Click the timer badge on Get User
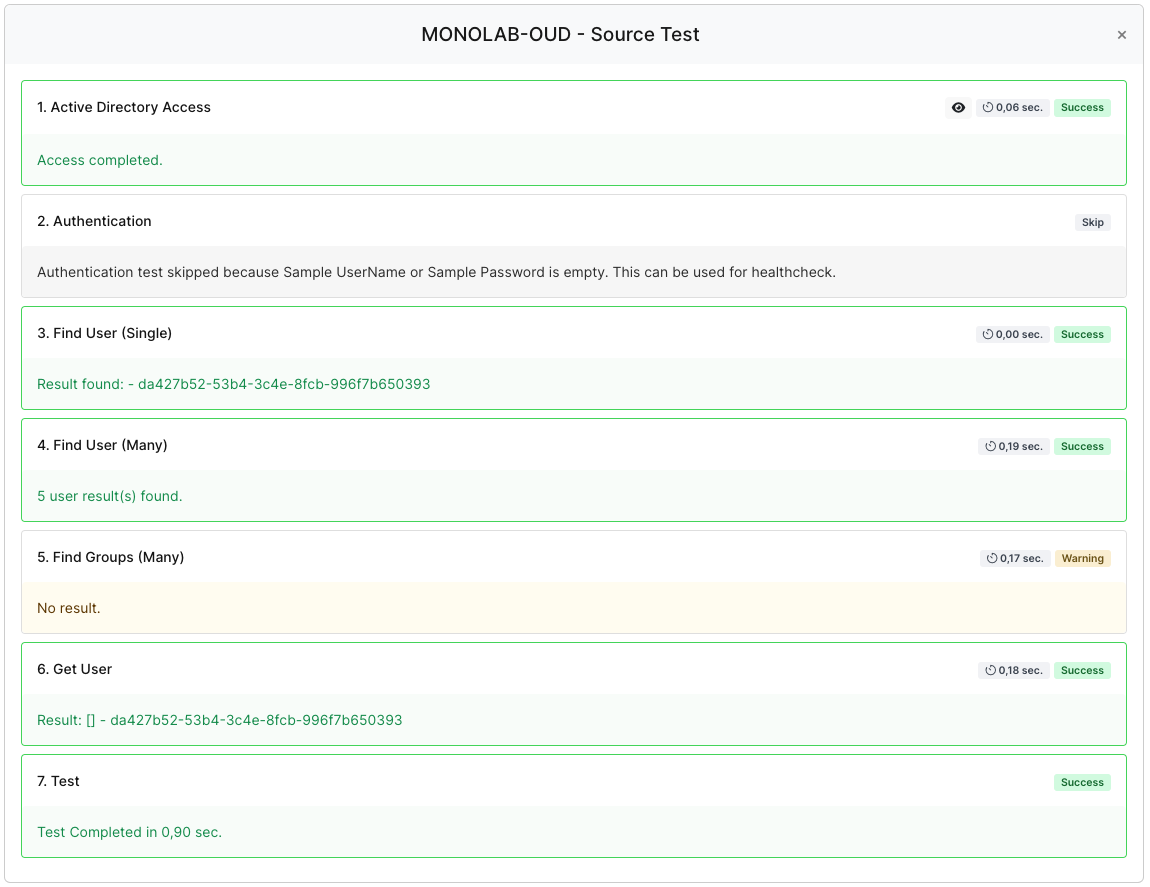This screenshot has width=1150, height=887. [1013, 671]
